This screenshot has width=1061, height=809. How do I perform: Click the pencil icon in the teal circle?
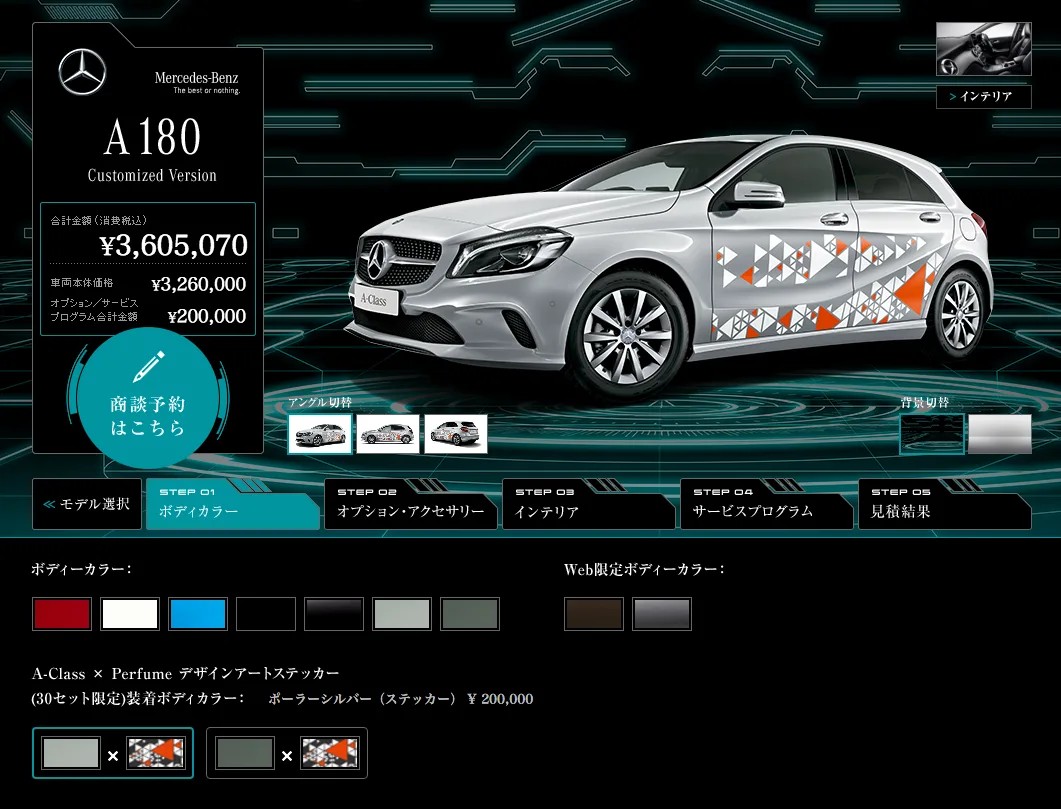(x=149, y=365)
